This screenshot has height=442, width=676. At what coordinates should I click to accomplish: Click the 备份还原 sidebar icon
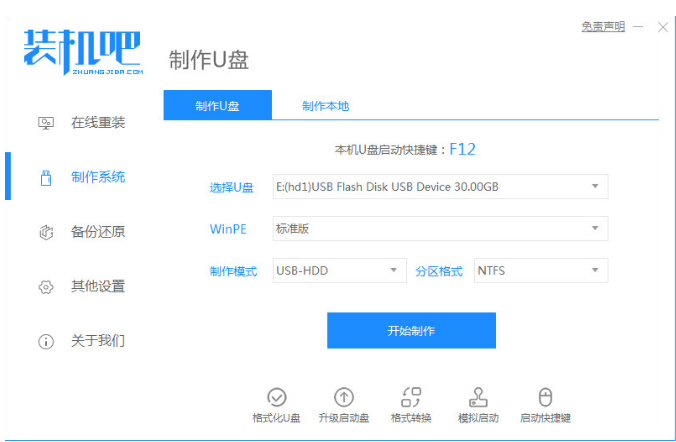[45, 232]
